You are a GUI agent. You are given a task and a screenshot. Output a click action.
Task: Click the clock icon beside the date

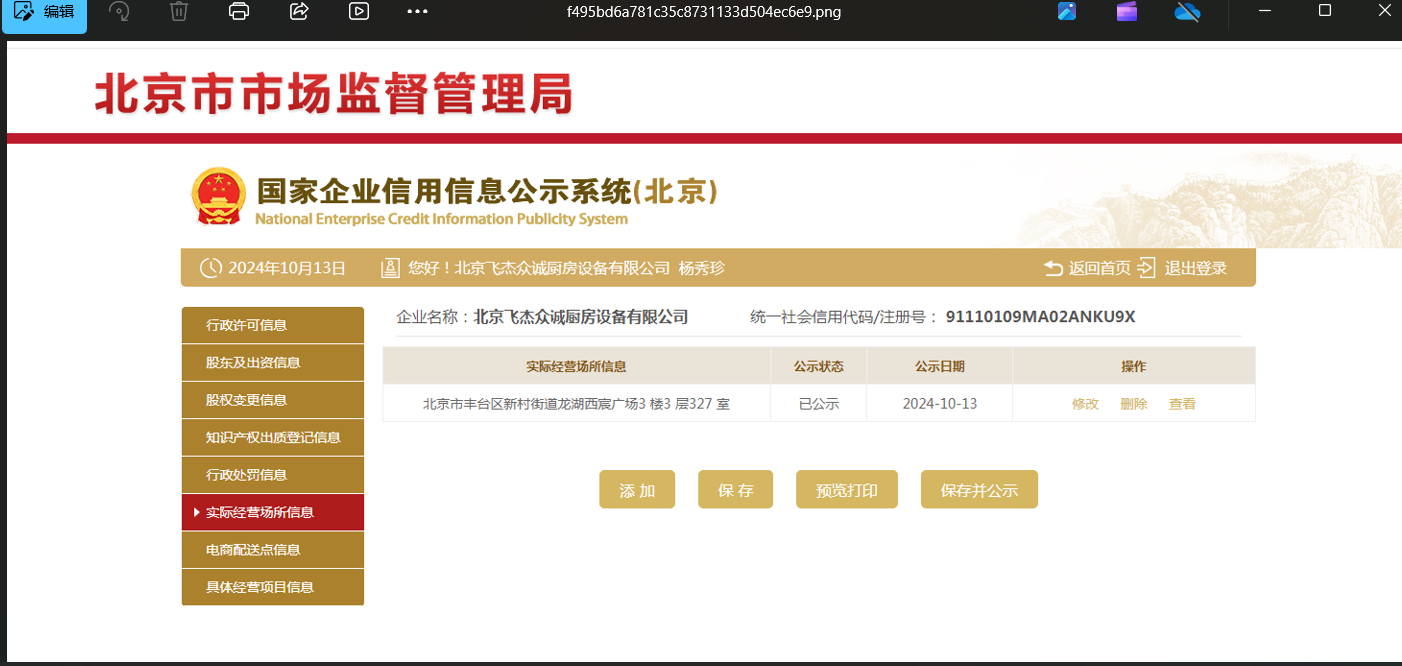pyautogui.click(x=210, y=268)
